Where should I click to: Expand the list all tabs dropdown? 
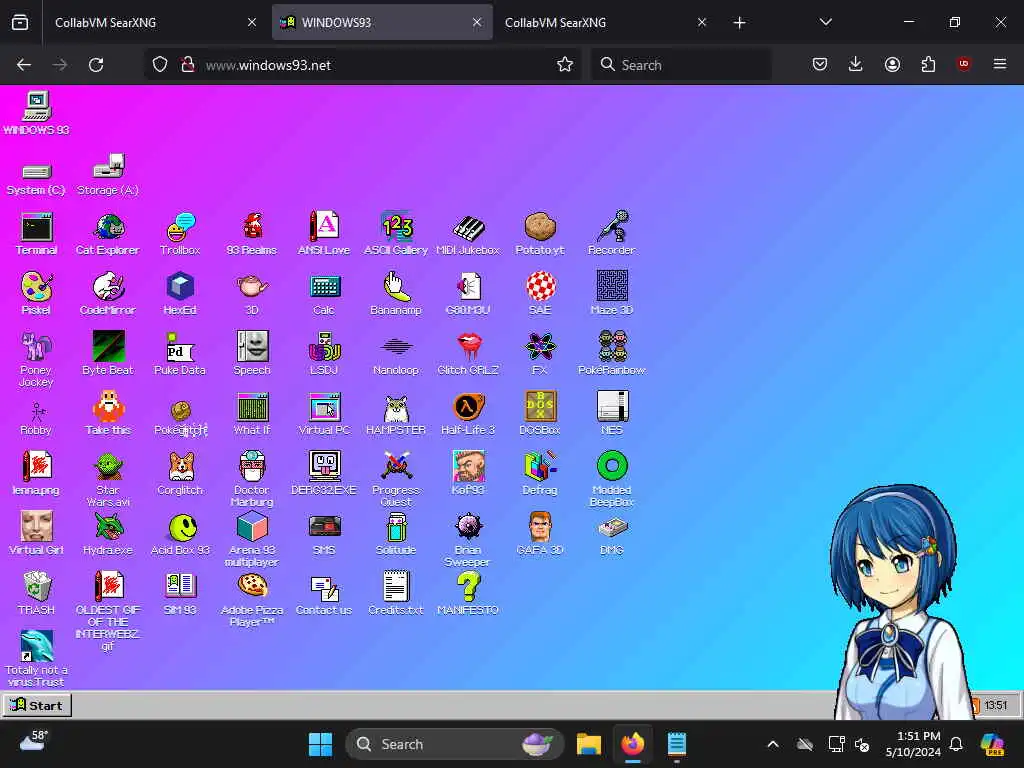pyautogui.click(x=825, y=22)
